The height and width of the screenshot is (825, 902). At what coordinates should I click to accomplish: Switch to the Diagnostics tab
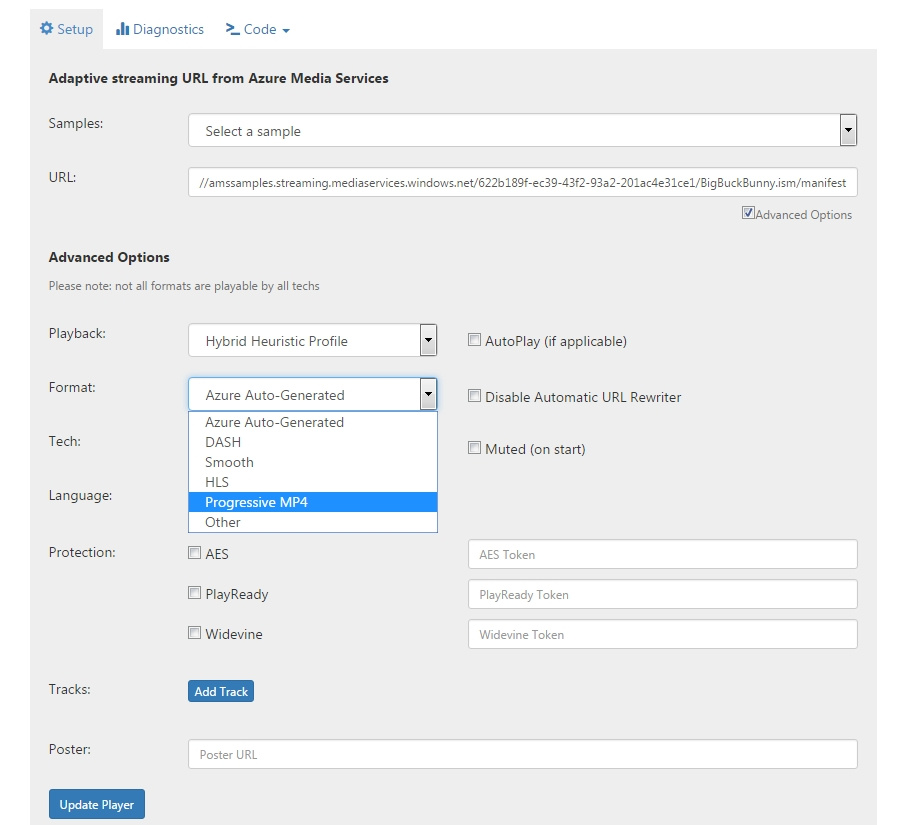pyautogui.click(x=160, y=29)
